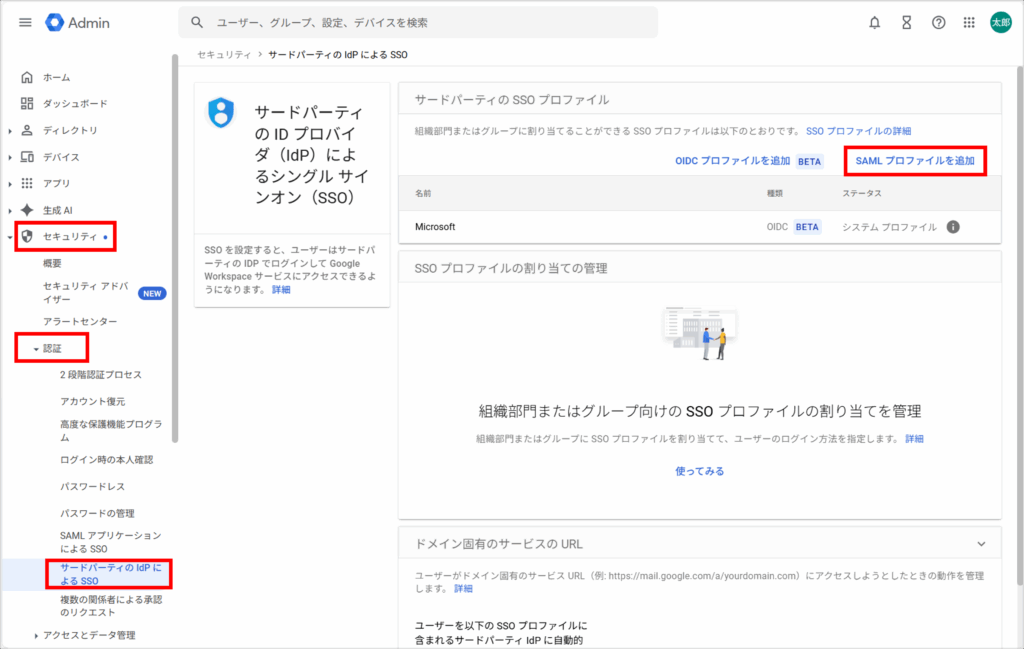Click the Google Admin logo

(x=78, y=22)
